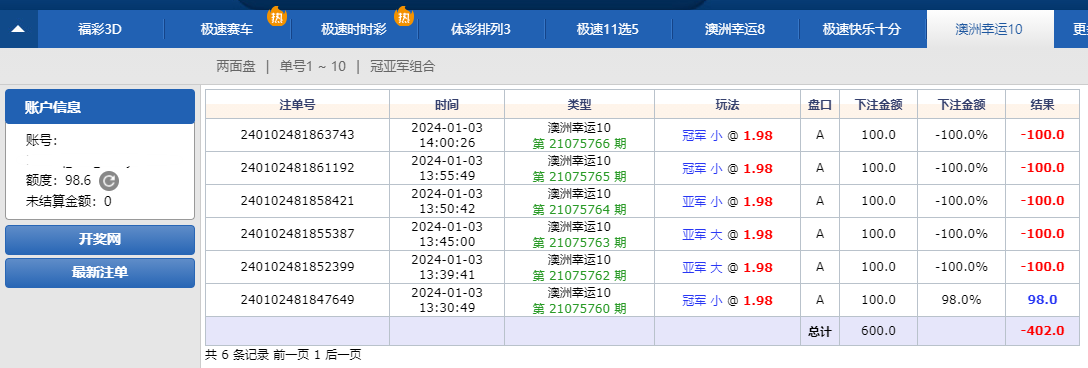
Task: Click the 最新注单 button
Action: coord(100,272)
